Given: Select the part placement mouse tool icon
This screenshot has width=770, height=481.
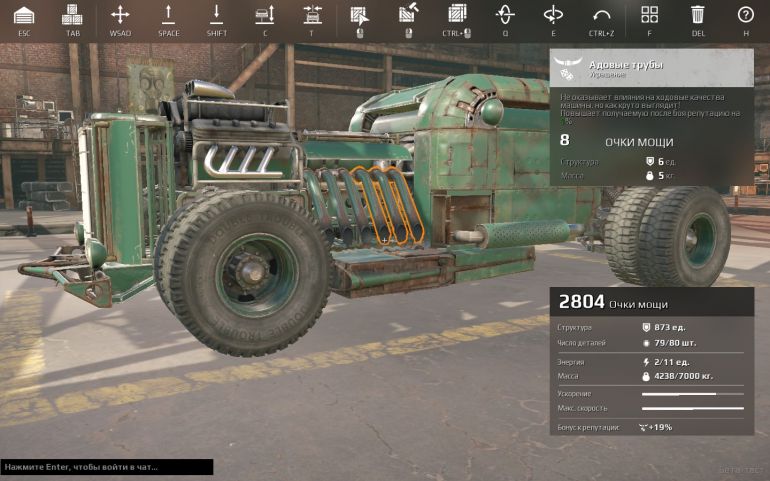Looking at the screenshot, I should [x=359, y=15].
